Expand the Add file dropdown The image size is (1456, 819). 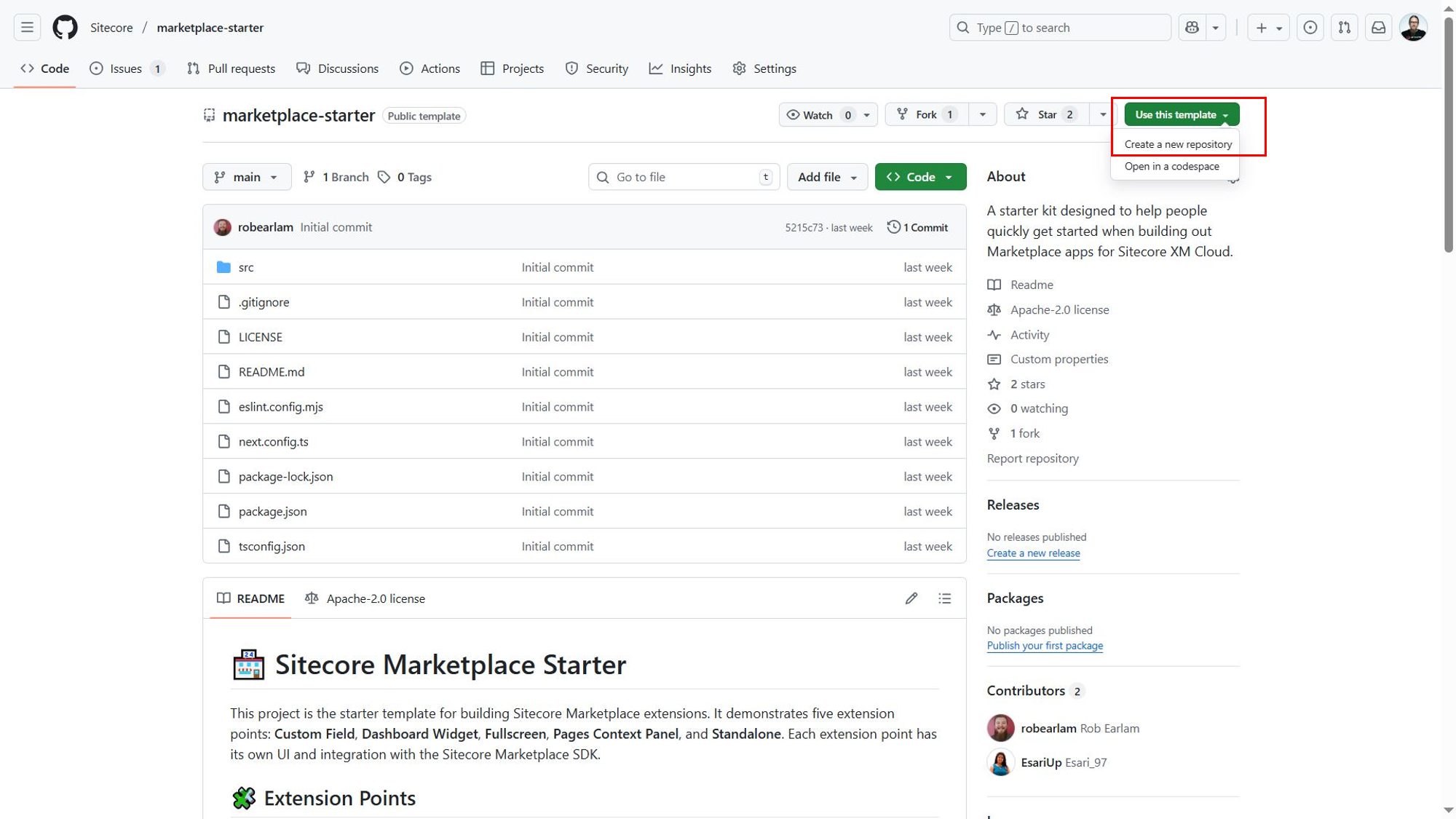coord(827,176)
